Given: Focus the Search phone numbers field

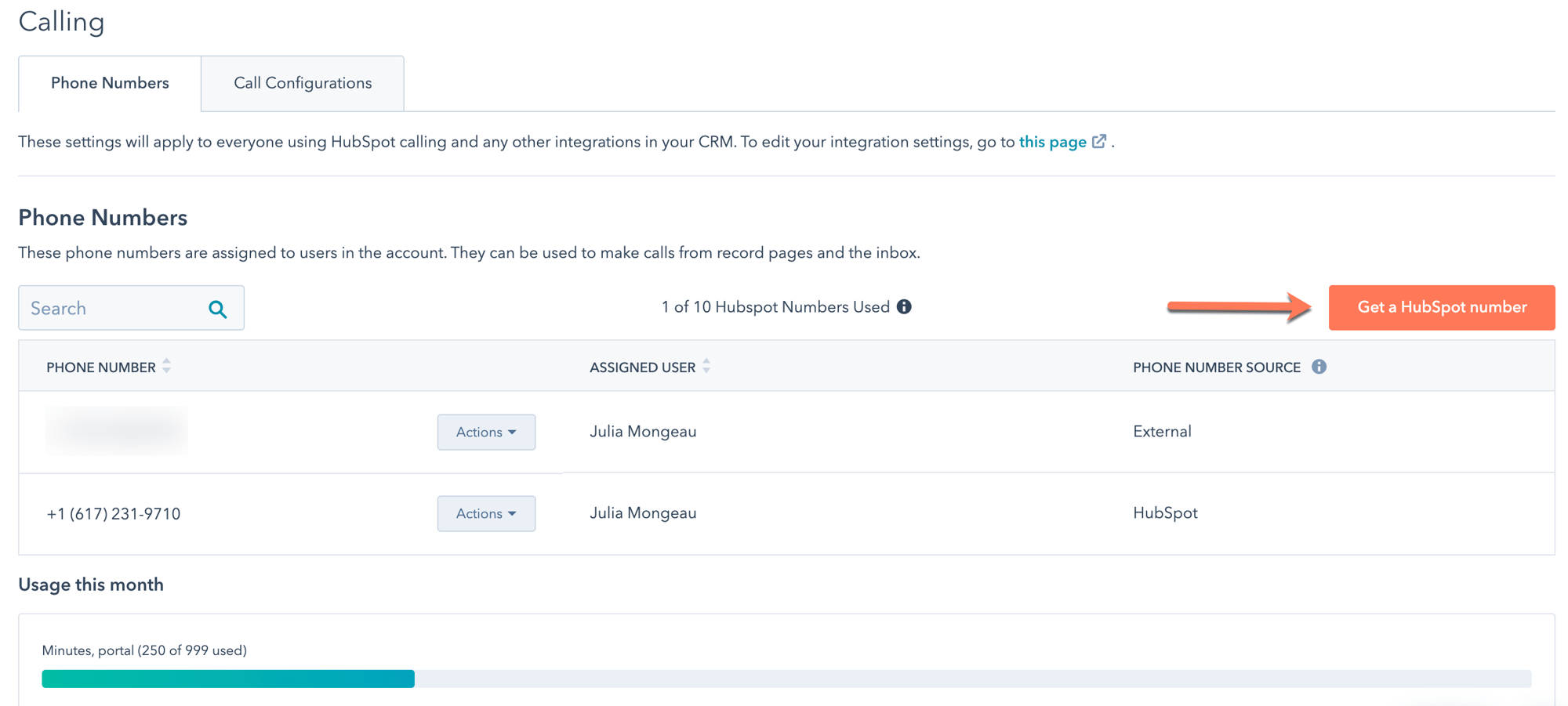Looking at the screenshot, I should [x=114, y=309].
